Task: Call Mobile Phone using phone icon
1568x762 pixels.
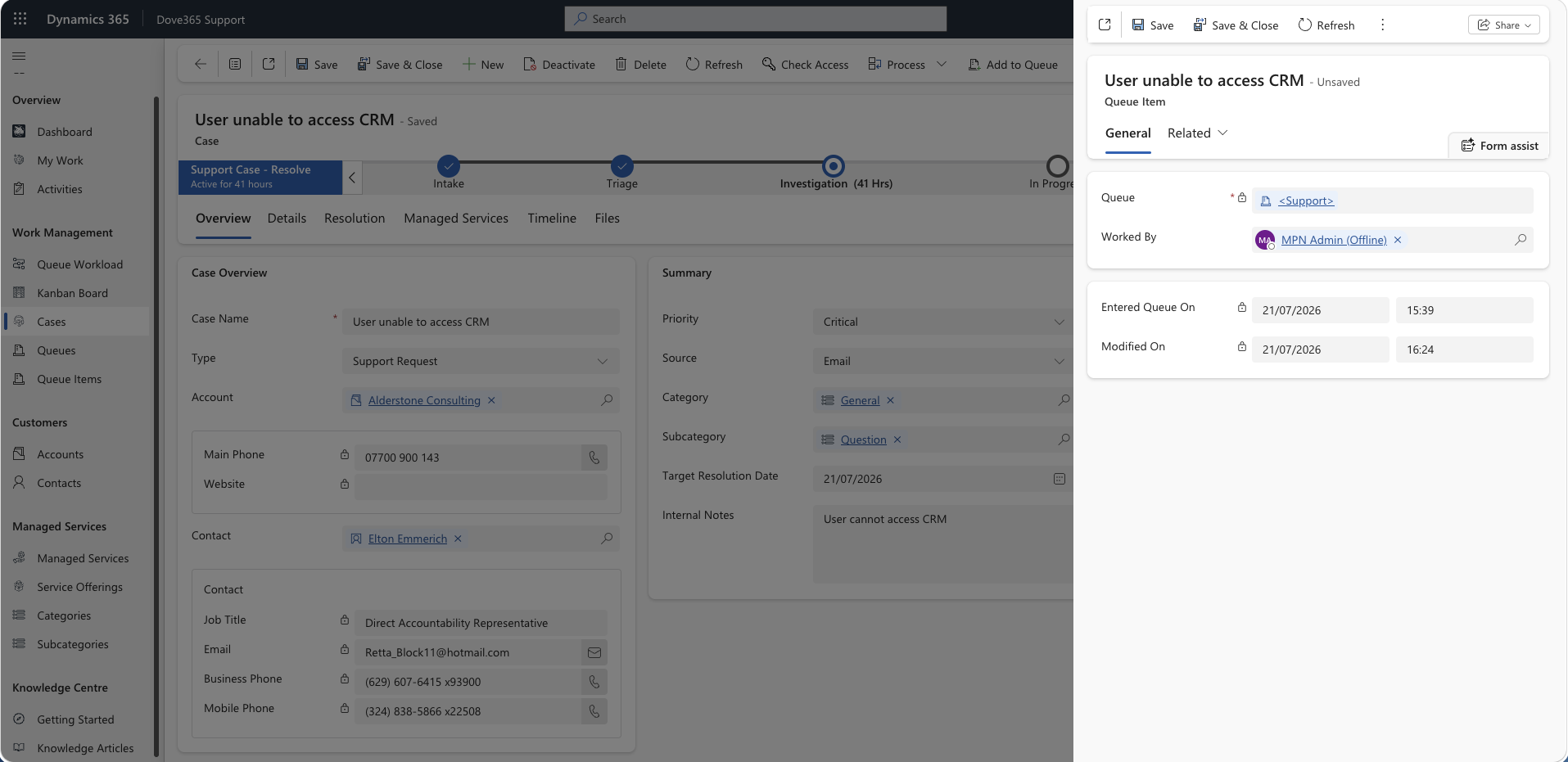Action: tap(594, 711)
